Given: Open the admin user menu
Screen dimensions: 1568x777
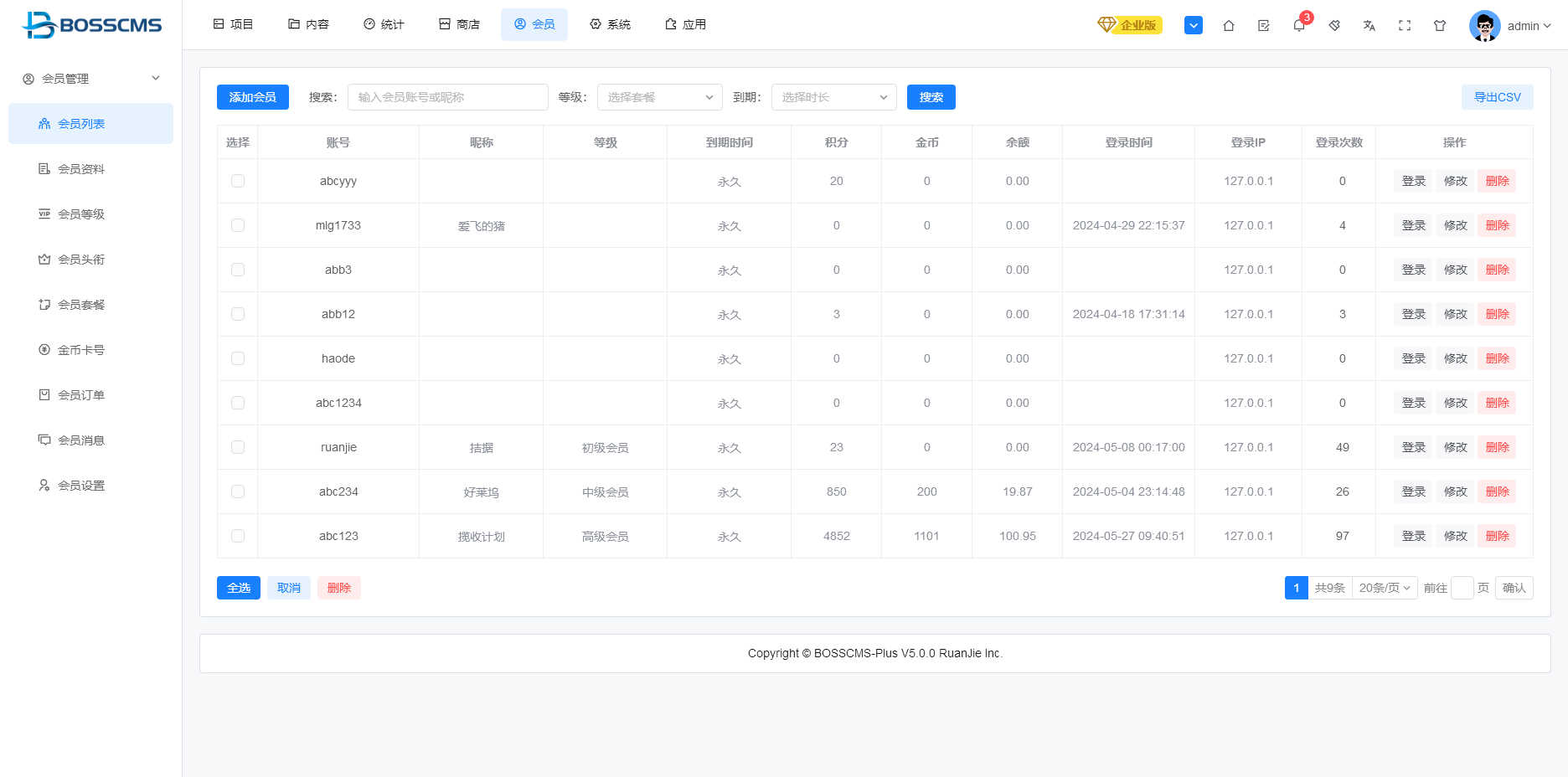Looking at the screenshot, I should pyautogui.click(x=1529, y=26).
